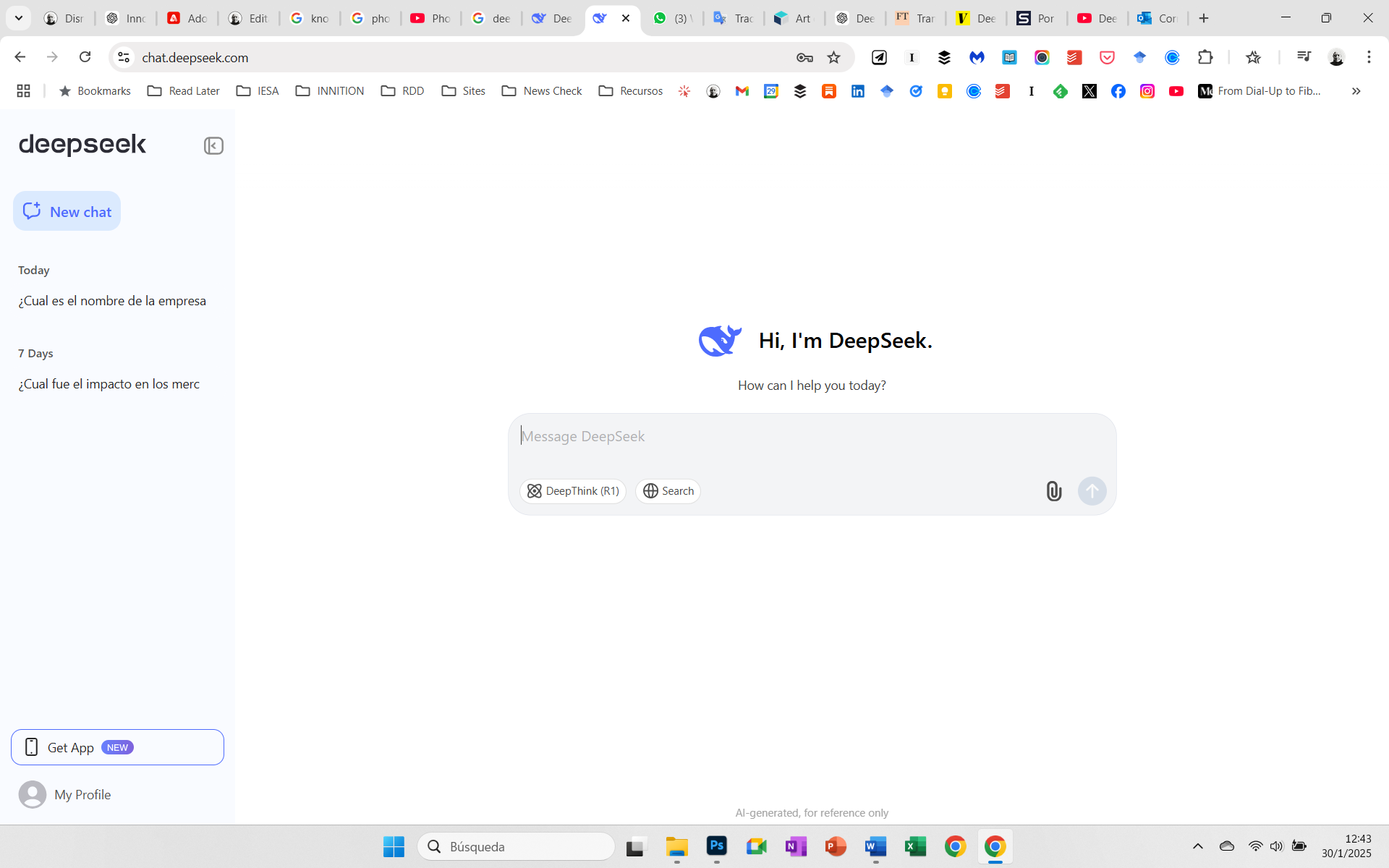This screenshot has height=868, width=1389.
Task: Open chat '¿Cual es el nombre de la empresa'
Action: click(x=112, y=301)
